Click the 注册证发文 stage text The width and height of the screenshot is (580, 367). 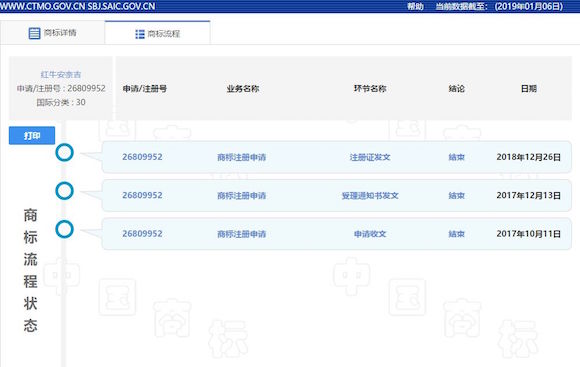[370, 157]
